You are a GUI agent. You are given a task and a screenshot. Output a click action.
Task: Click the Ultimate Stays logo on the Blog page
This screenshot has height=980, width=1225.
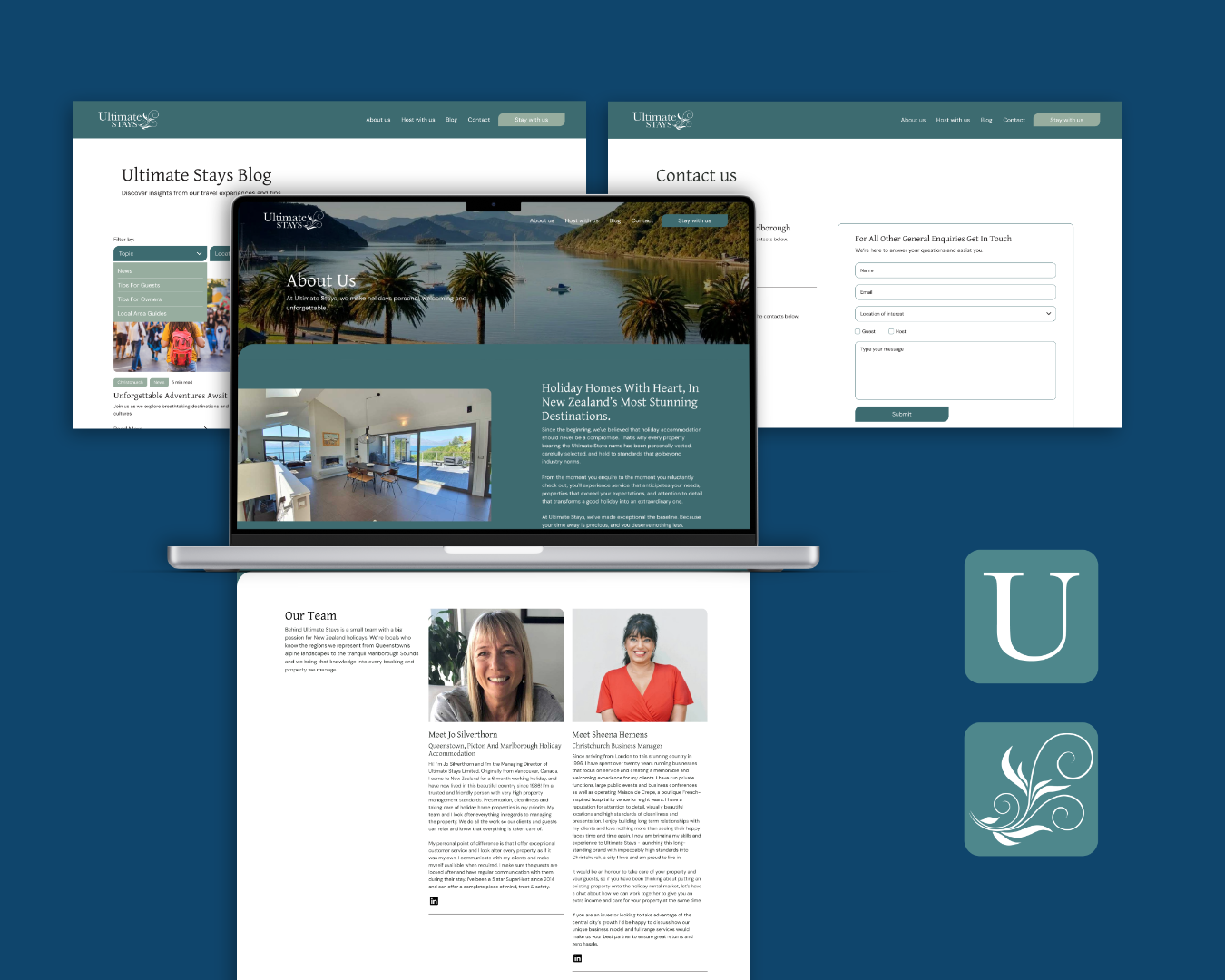tap(128, 119)
